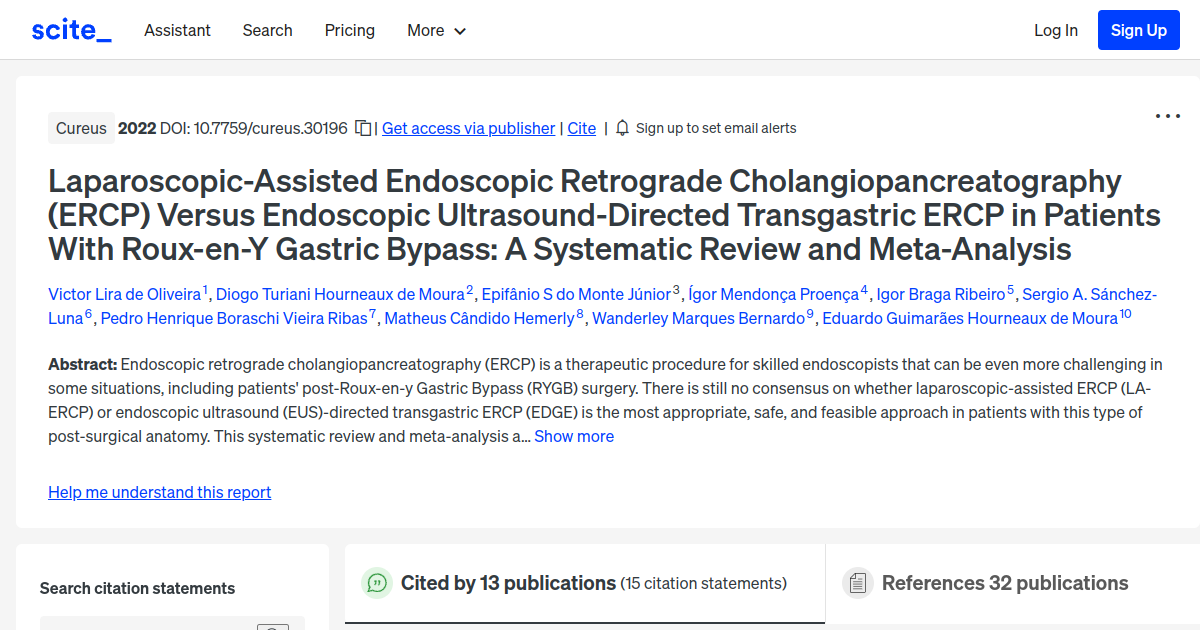Click the search icon in citation statements box
Viewport: 1200px width, 630px height.
(272, 626)
